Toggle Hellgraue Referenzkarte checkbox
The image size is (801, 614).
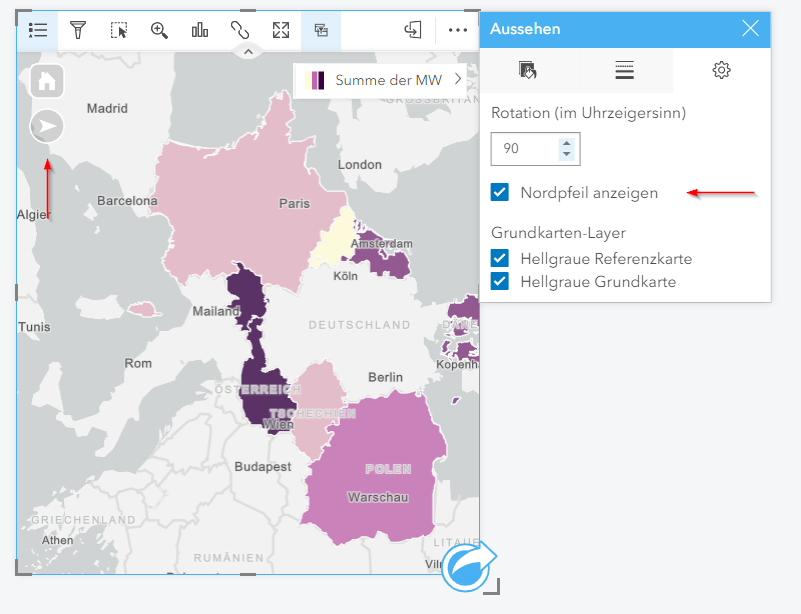pyautogui.click(x=500, y=258)
